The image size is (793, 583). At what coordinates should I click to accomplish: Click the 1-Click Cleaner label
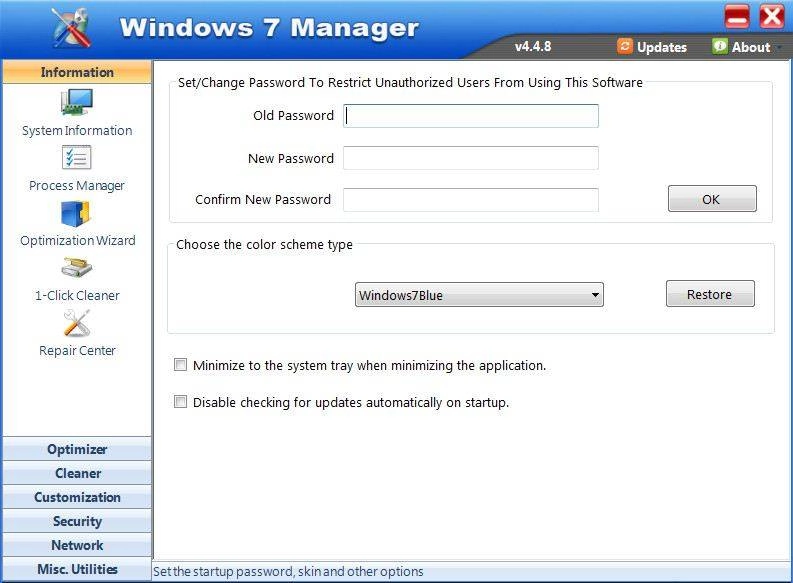77,295
